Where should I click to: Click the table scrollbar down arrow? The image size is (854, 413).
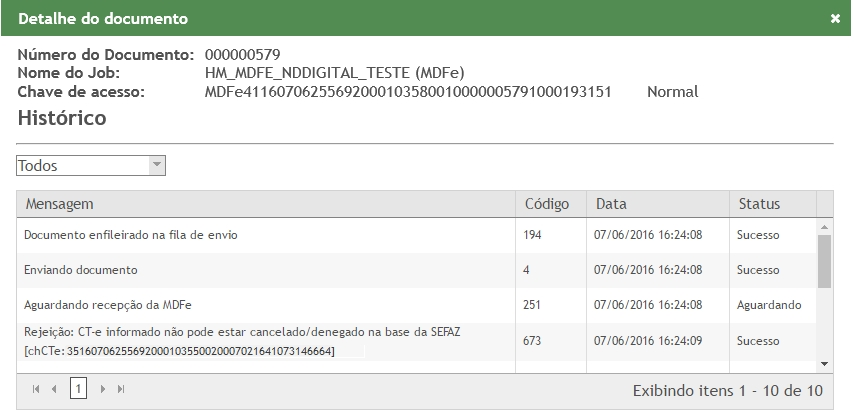pyautogui.click(x=825, y=364)
